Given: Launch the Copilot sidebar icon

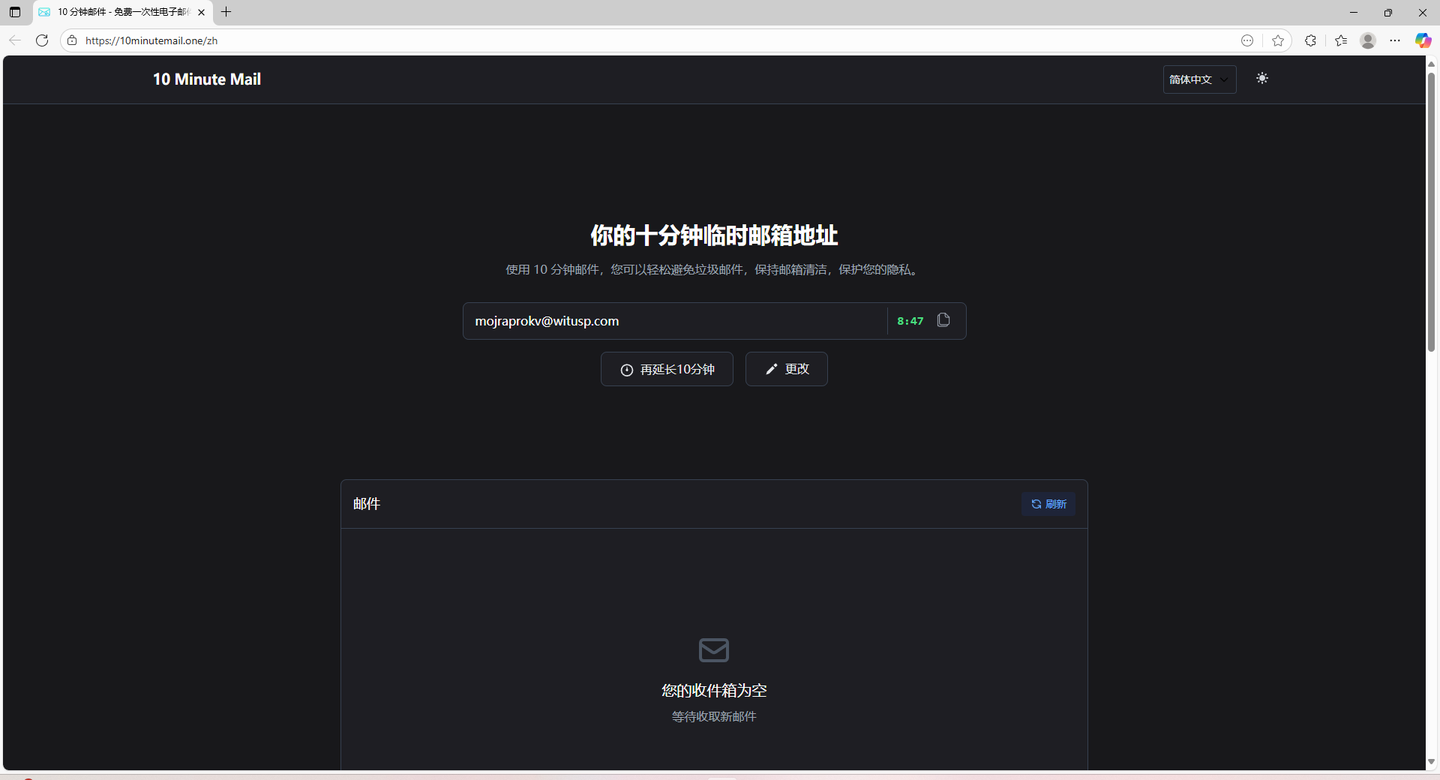Looking at the screenshot, I should click(x=1423, y=40).
